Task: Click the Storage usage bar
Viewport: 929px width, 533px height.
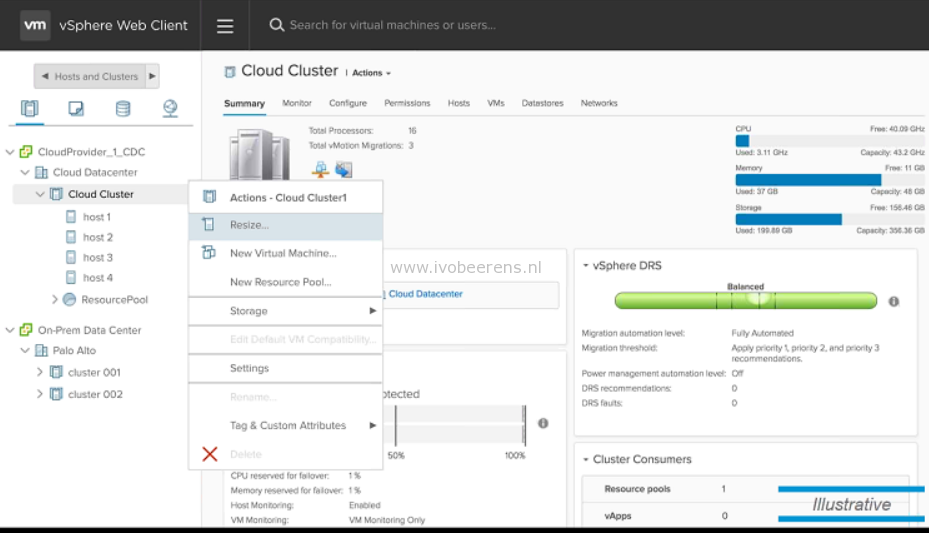Action: (829, 220)
